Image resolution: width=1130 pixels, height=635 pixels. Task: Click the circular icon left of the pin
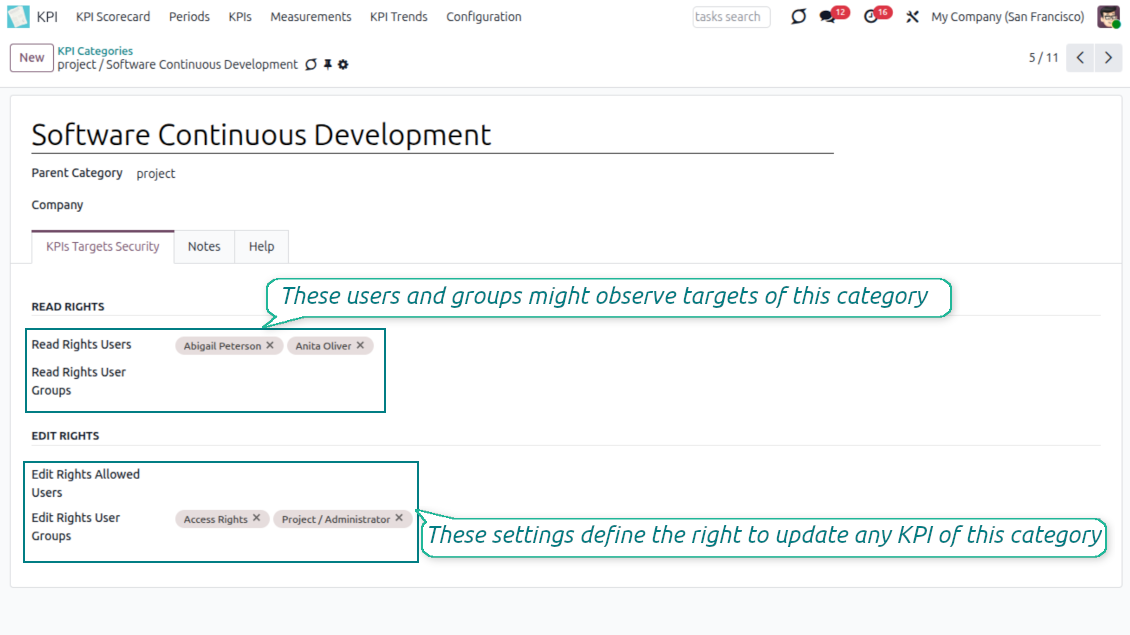(311, 65)
